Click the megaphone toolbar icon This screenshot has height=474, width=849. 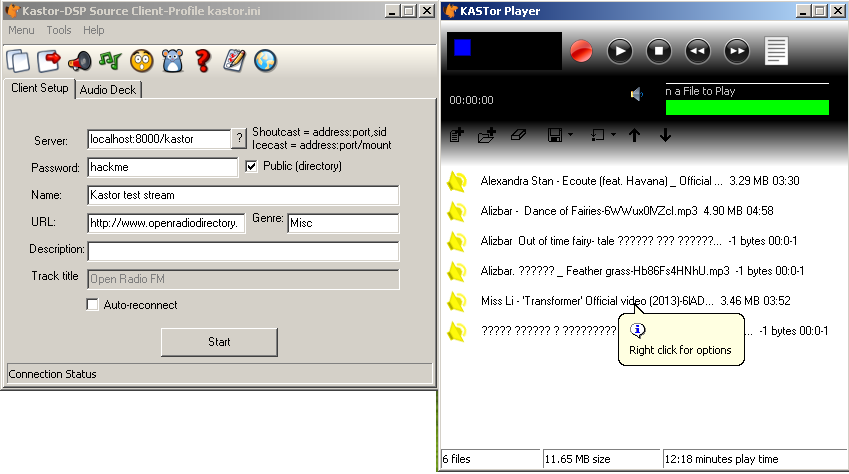pos(80,61)
